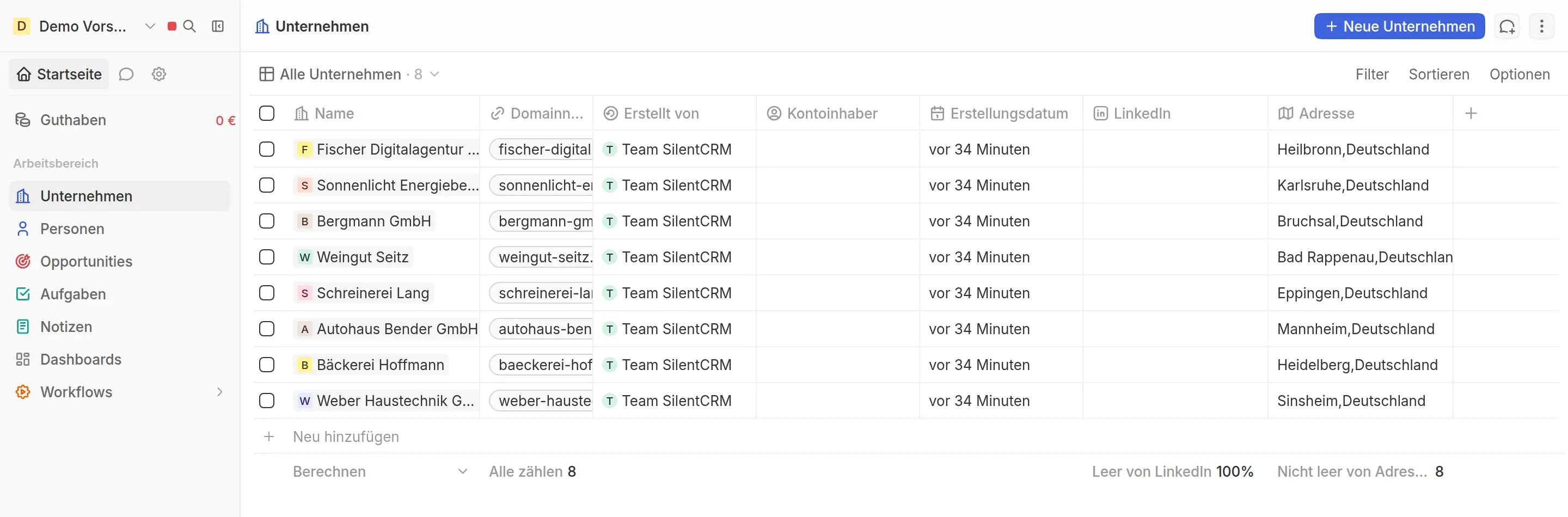Click the Notizen note icon
Image resolution: width=1568 pixels, height=517 pixels.
(x=22, y=327)
